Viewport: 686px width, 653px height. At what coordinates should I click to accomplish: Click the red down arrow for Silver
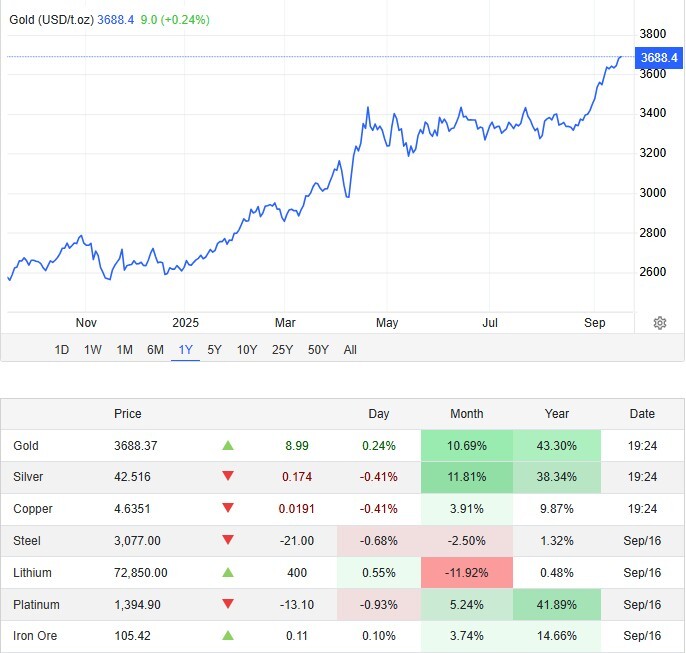(228, 477)
